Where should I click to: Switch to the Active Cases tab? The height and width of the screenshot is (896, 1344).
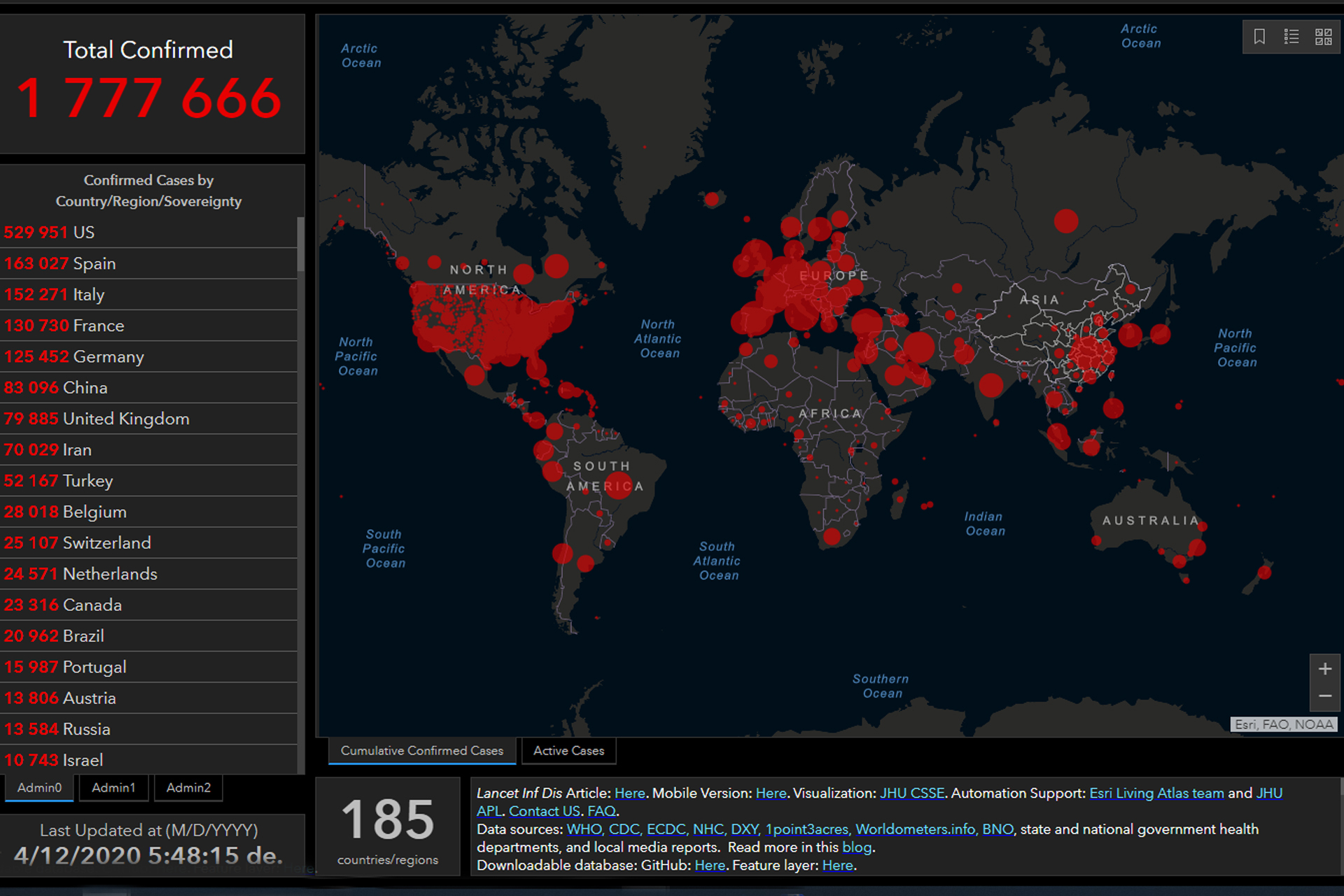click(x=568, y=750)
